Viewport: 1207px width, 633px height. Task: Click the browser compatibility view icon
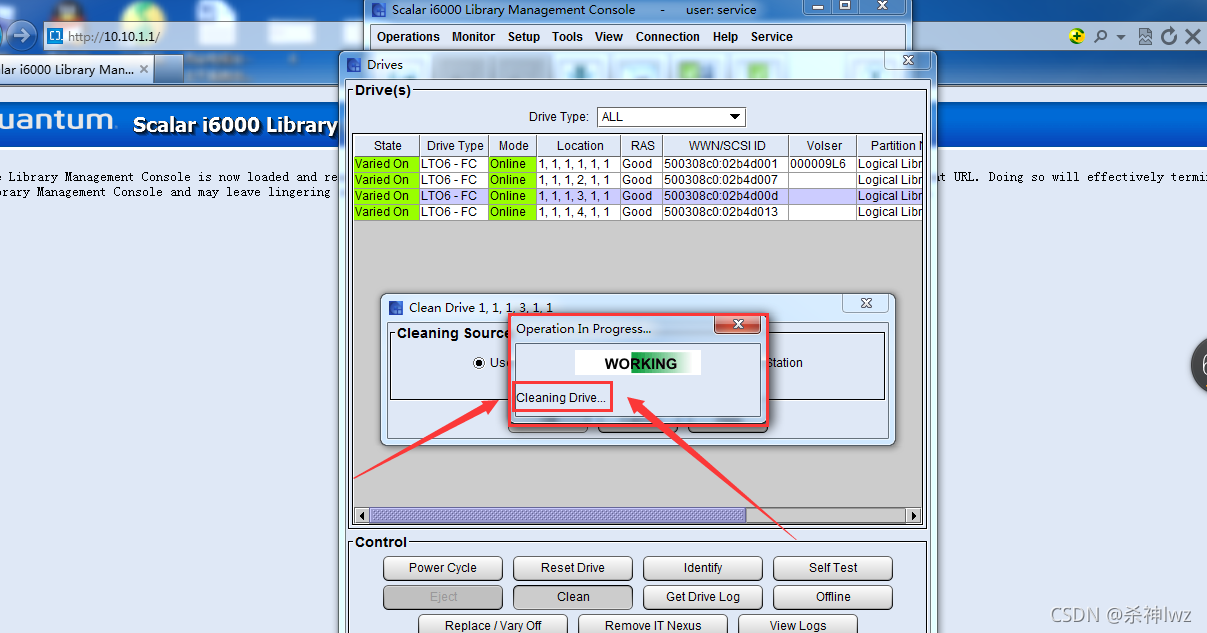point(1146,36)
